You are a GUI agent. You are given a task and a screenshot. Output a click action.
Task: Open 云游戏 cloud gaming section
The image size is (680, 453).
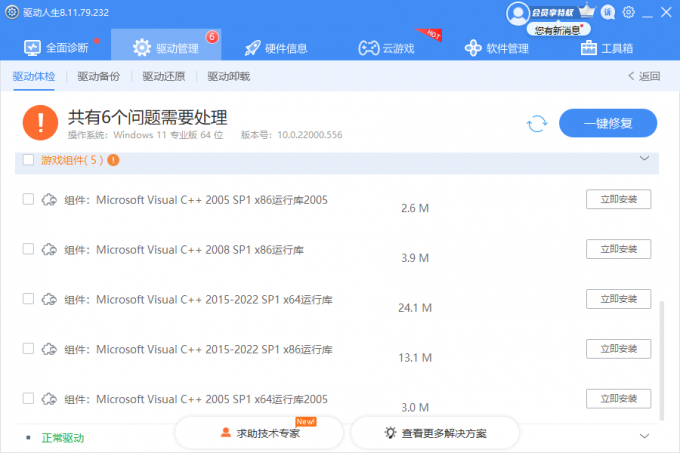[386, 47]
